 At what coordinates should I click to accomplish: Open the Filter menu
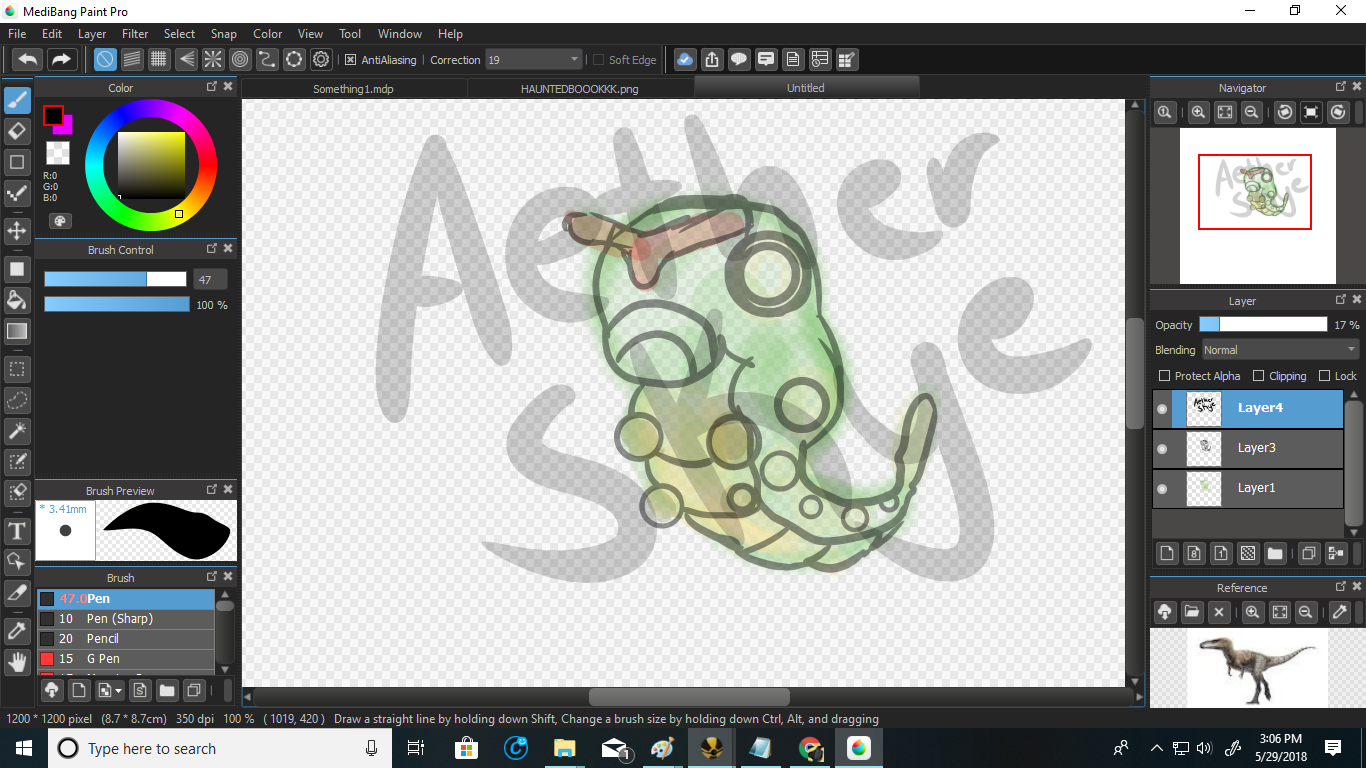click(135, 34)
